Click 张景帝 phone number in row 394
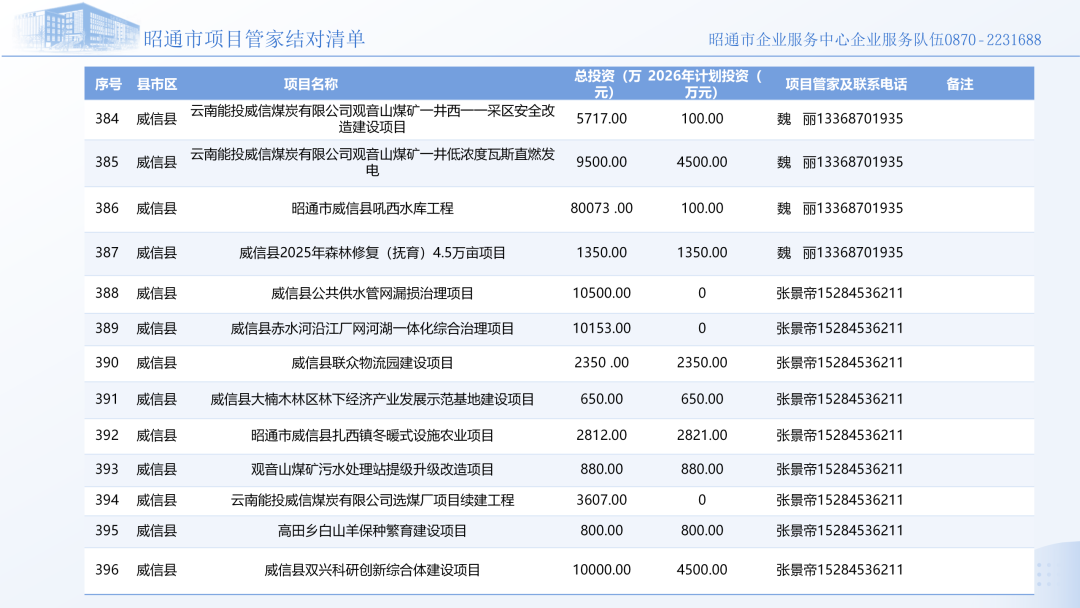Screen dimensions: 1080x608 coord(840,501)
